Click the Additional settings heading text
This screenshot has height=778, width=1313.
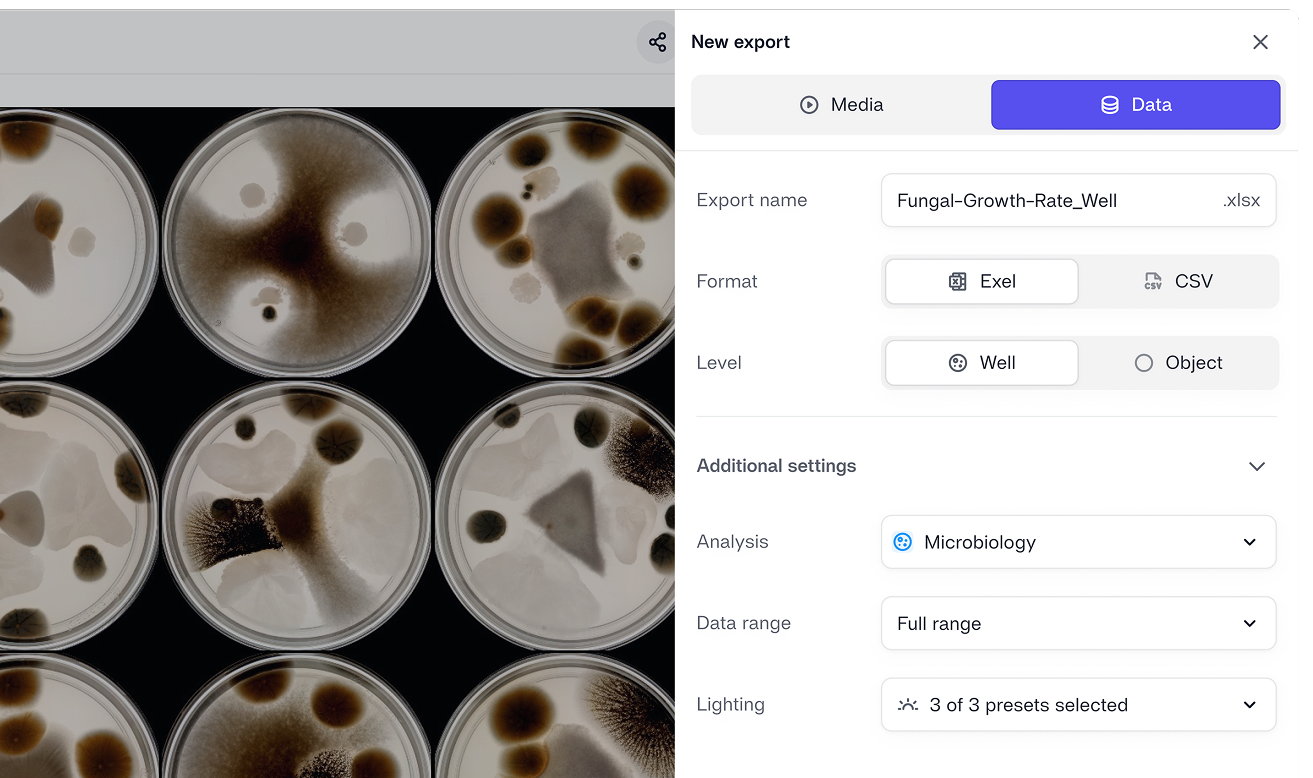click(x=776, y=466)
